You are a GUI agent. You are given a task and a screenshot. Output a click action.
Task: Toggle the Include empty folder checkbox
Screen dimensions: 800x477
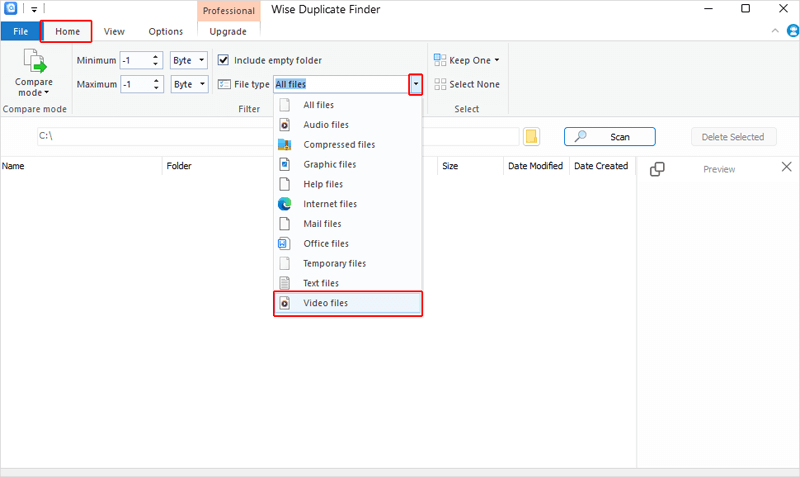(223, 60)
